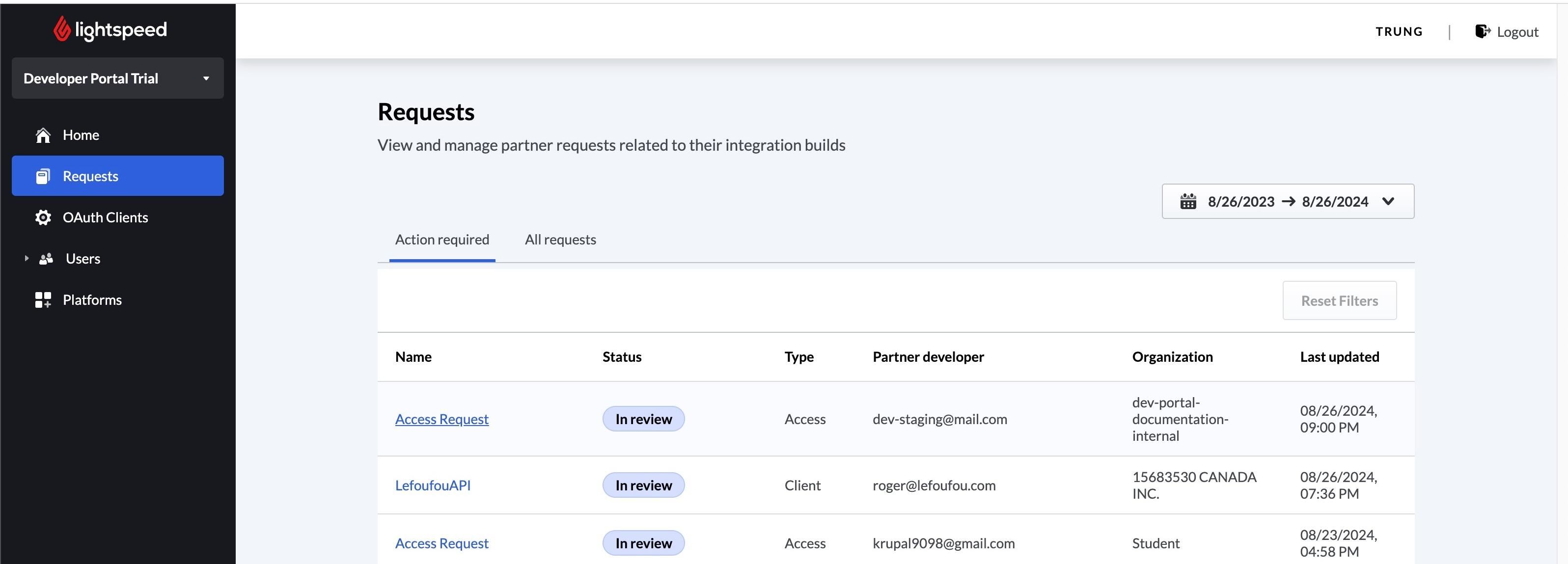
Task: Open the first Access Request link
Action: 442,419
